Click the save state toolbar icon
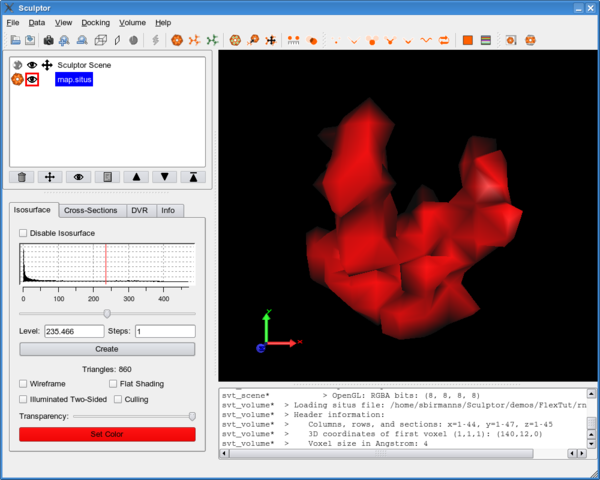Viewport: 600px width, 480px height. pos(30,40)
